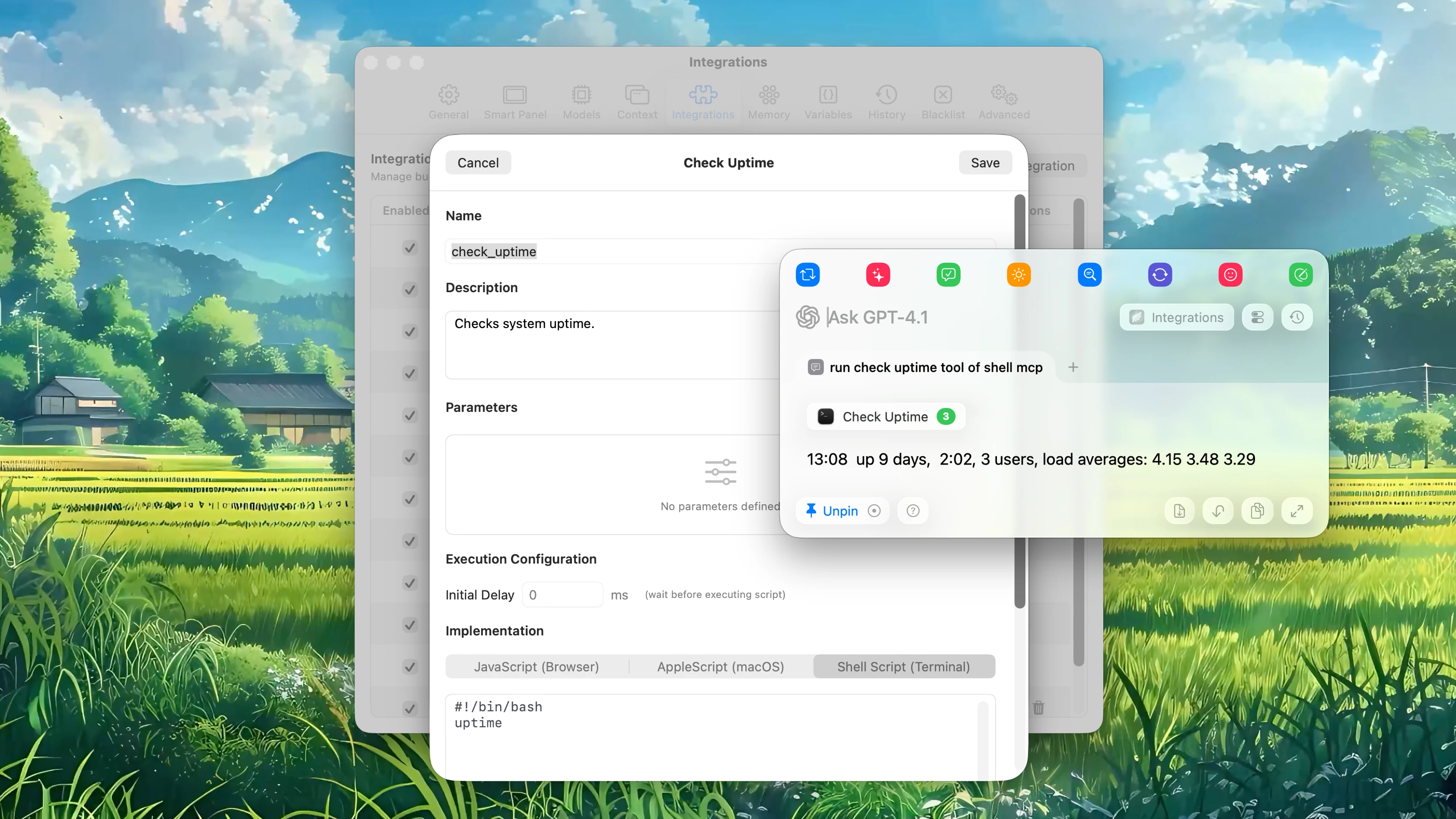Expand the response with the diagonal arrows icon
The width and height of the screenshot is (1456, 819).
(x=1296, y=510)
